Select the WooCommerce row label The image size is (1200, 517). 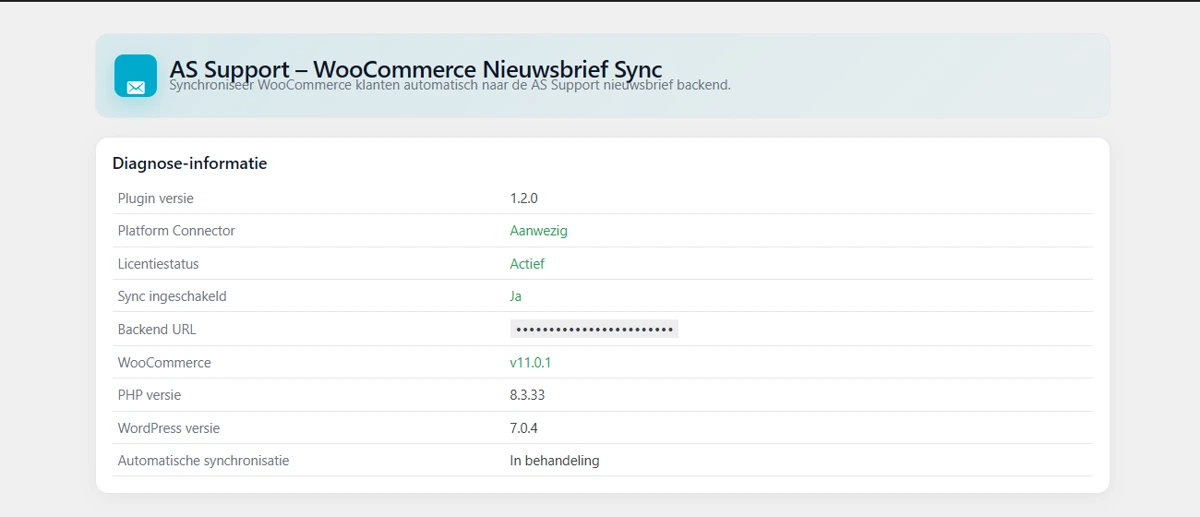(x=164, y=362)
